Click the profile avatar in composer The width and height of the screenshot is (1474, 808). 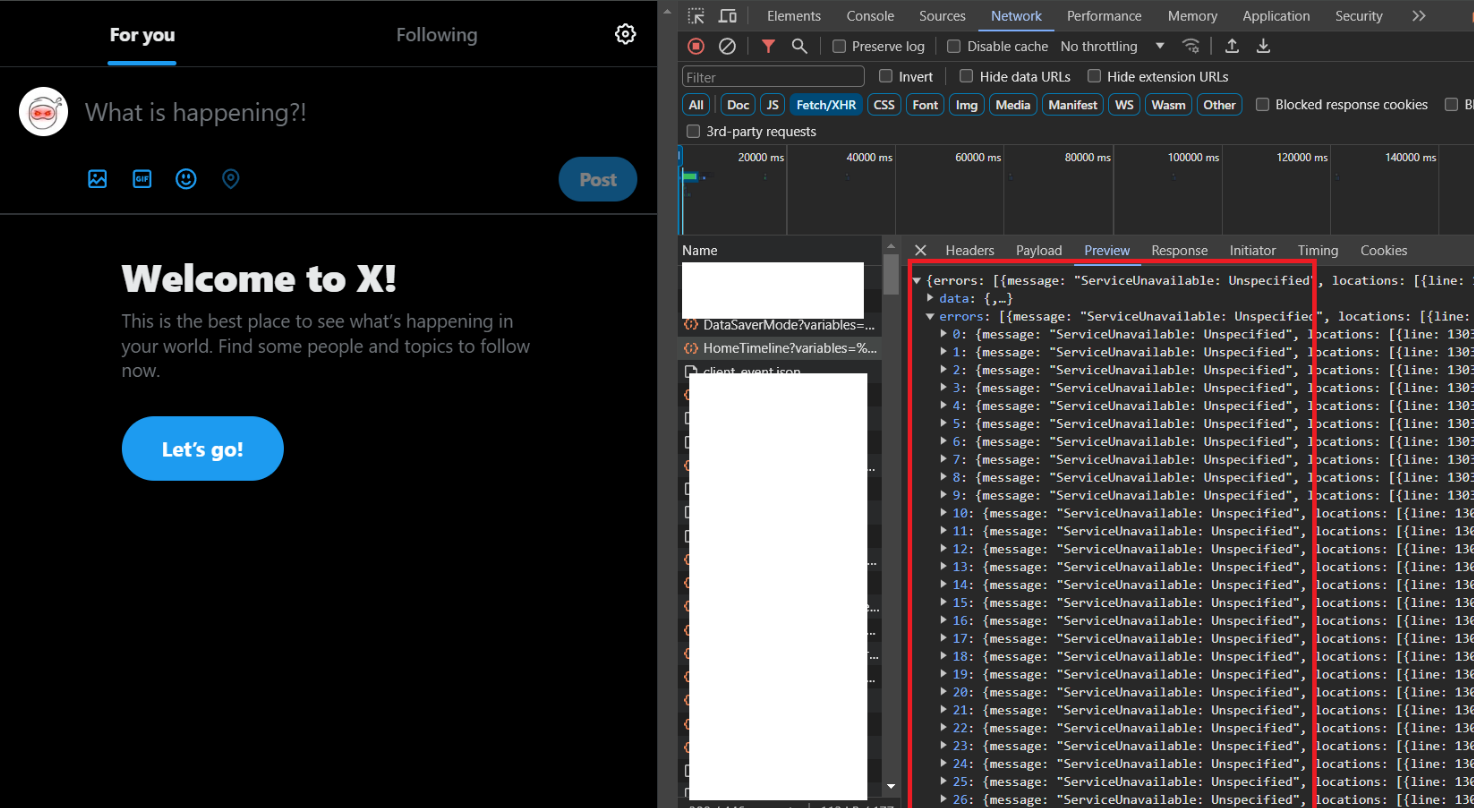coord(43,112)
